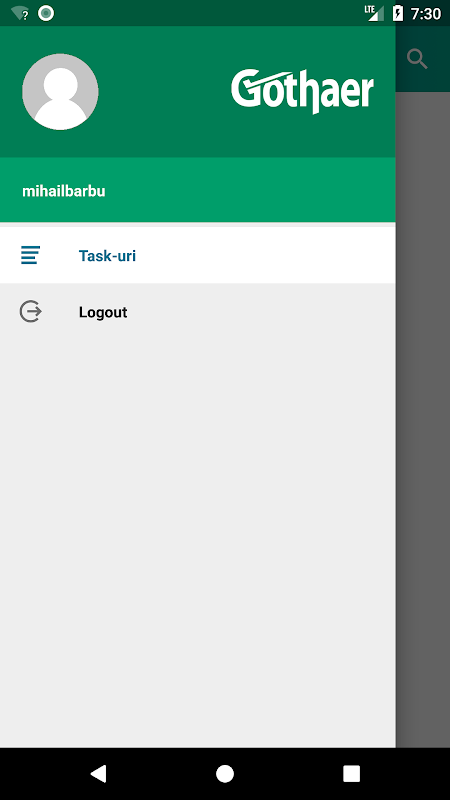Tap the Android back triangle button
Image resolution: width=450 pixels, height=800 pixels.
pos(98,774)
